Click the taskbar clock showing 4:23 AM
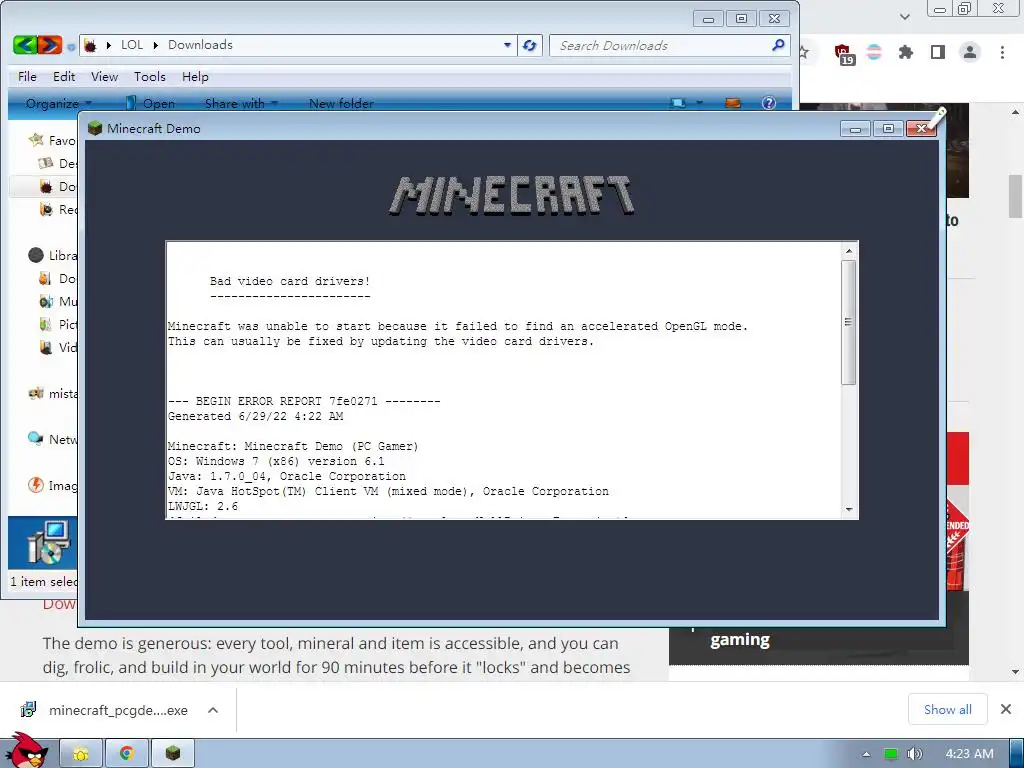The image size is (1024, 768). click(969, 754)
